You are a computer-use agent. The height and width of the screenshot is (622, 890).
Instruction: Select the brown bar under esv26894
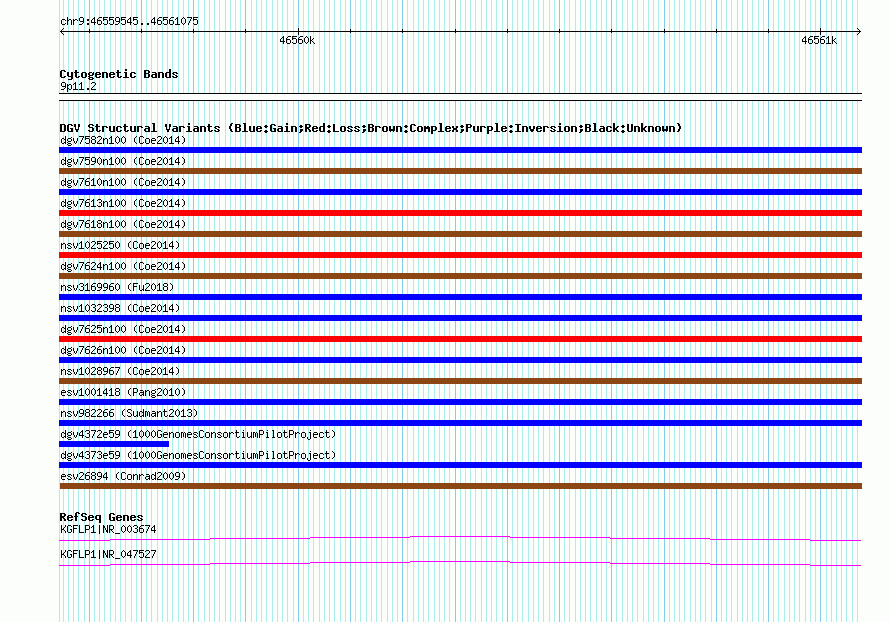pyautogui.click(x=460, y=486)
